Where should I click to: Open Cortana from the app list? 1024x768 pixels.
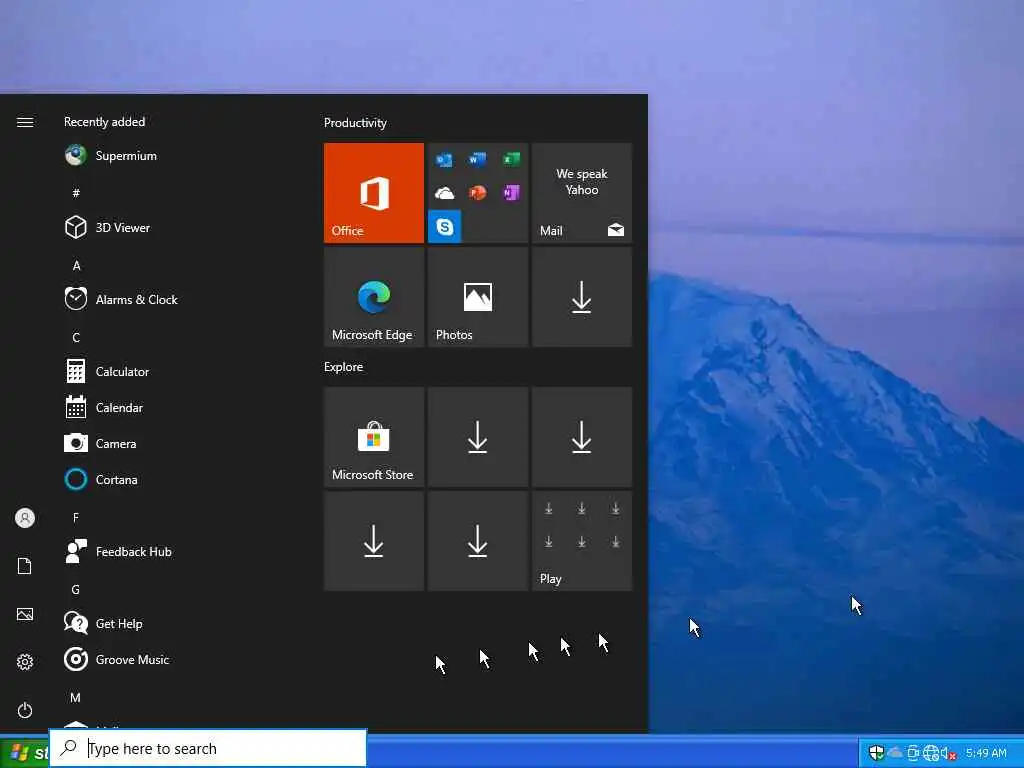tap(101, 479)
